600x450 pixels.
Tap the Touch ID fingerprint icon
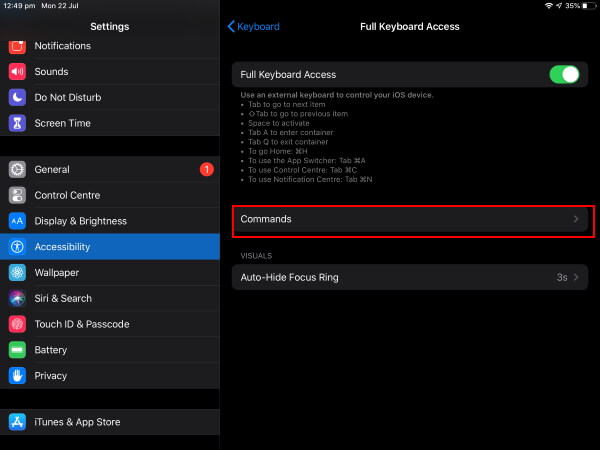tap(17, 324)
